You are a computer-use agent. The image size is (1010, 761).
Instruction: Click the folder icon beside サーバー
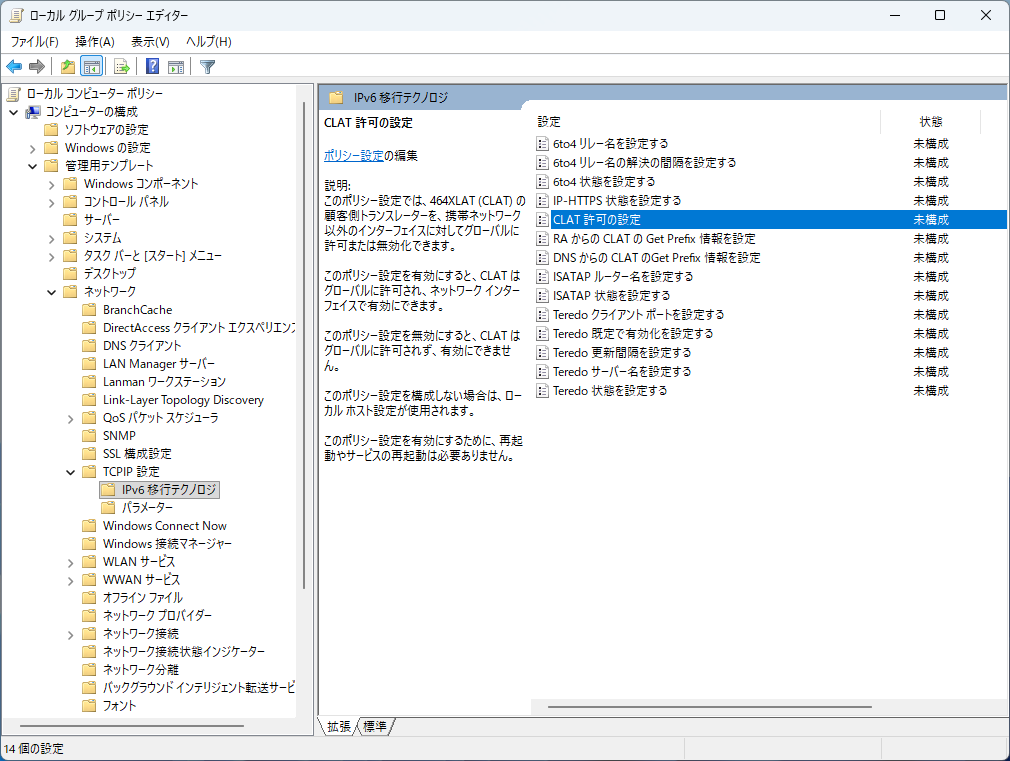70,220
